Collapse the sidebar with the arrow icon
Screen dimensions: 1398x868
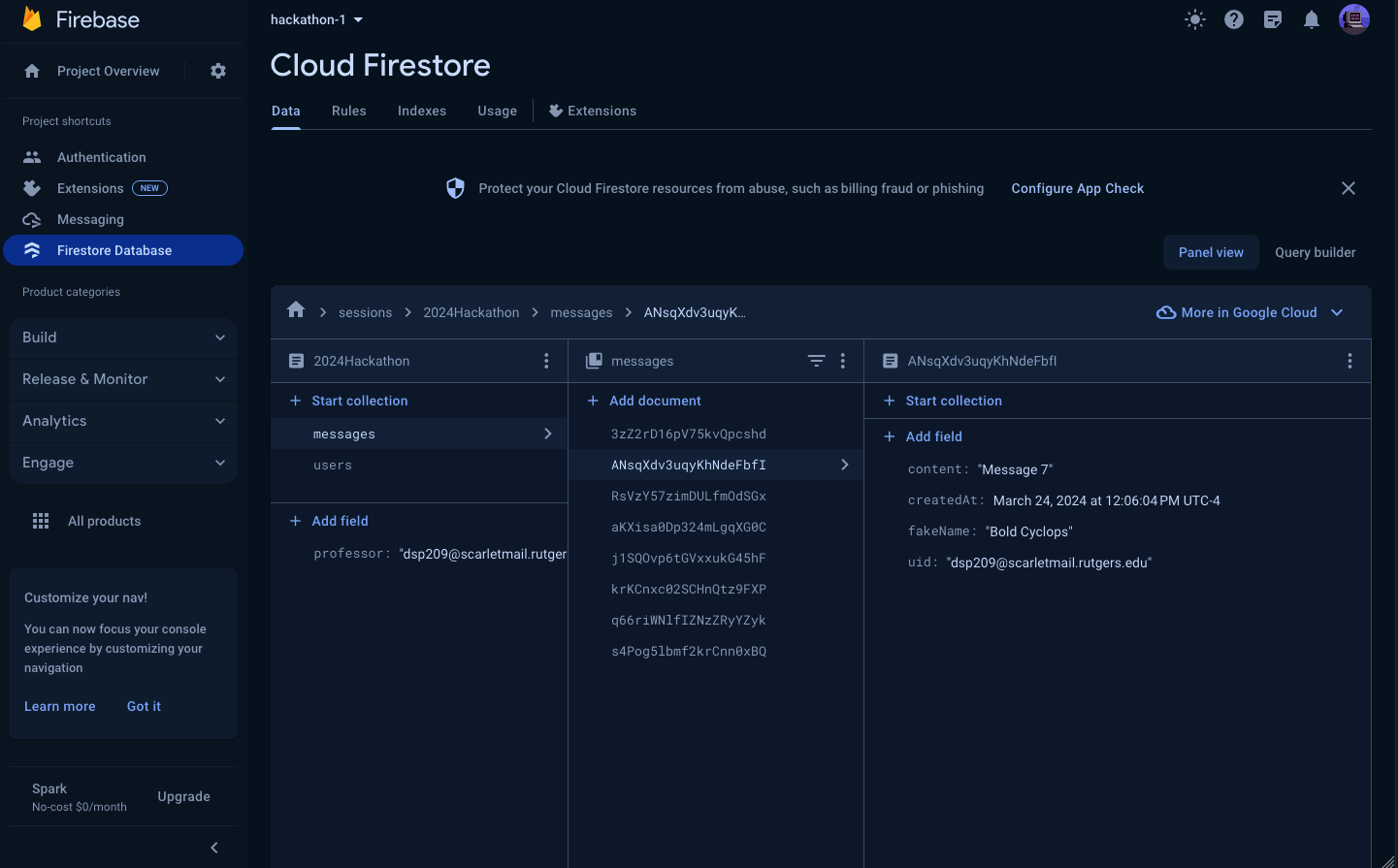[x=214, y=848]
